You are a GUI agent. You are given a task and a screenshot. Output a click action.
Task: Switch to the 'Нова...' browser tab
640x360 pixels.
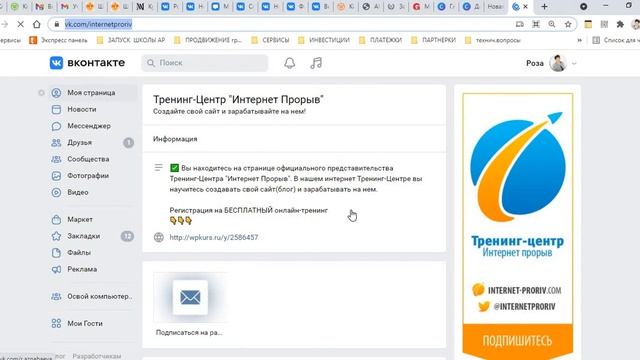pos(495,7)
